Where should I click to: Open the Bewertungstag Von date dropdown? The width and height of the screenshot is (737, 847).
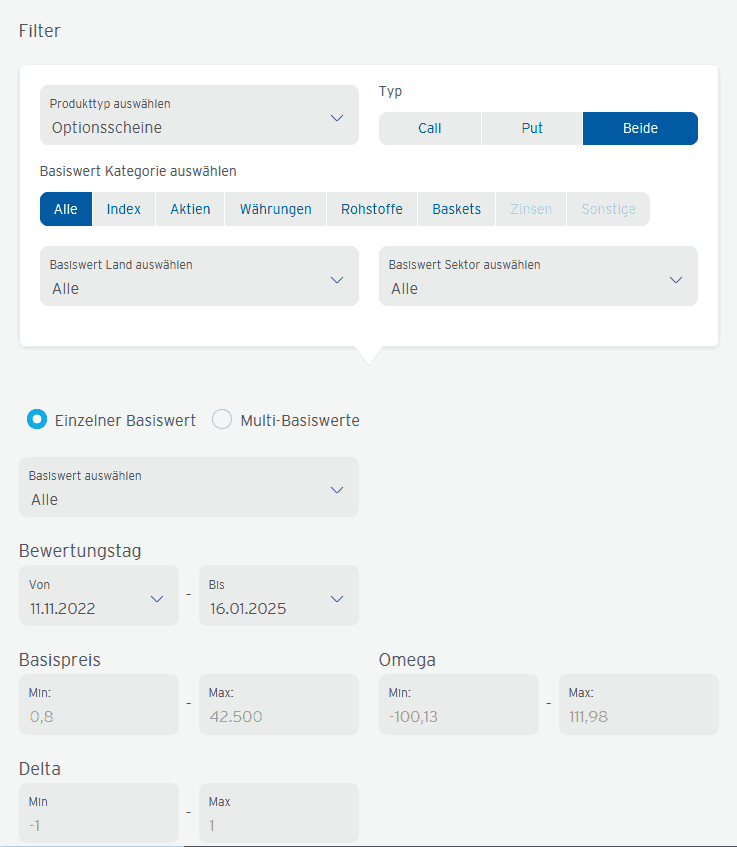98,596
